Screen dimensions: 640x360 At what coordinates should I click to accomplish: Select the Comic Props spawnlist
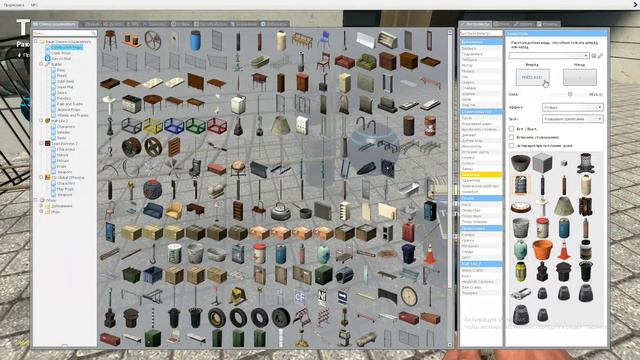[61, 53]
